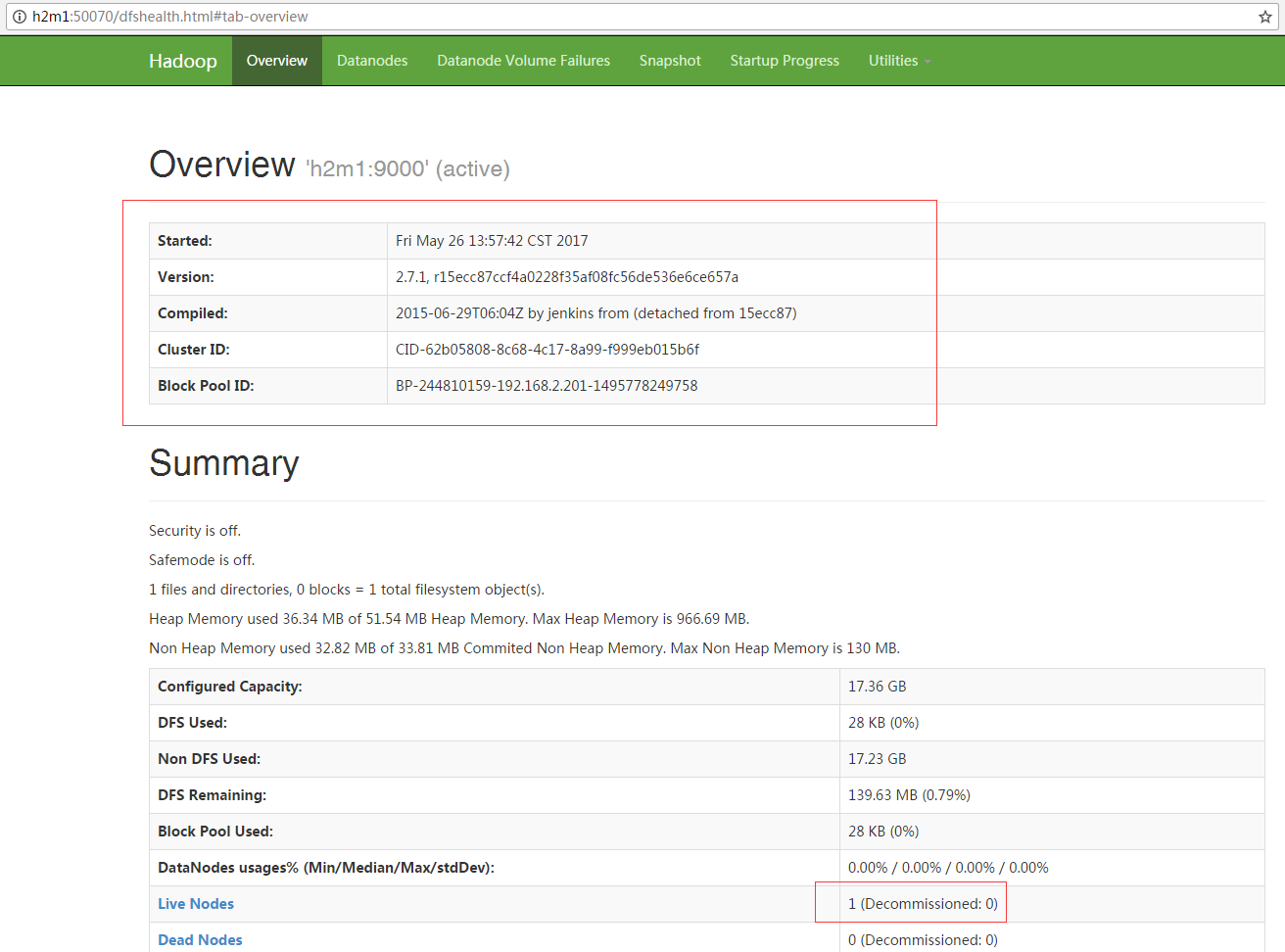Select the 0.00% / 0.00% usages value
The image size is (1285, 952).
pos(948,868)
